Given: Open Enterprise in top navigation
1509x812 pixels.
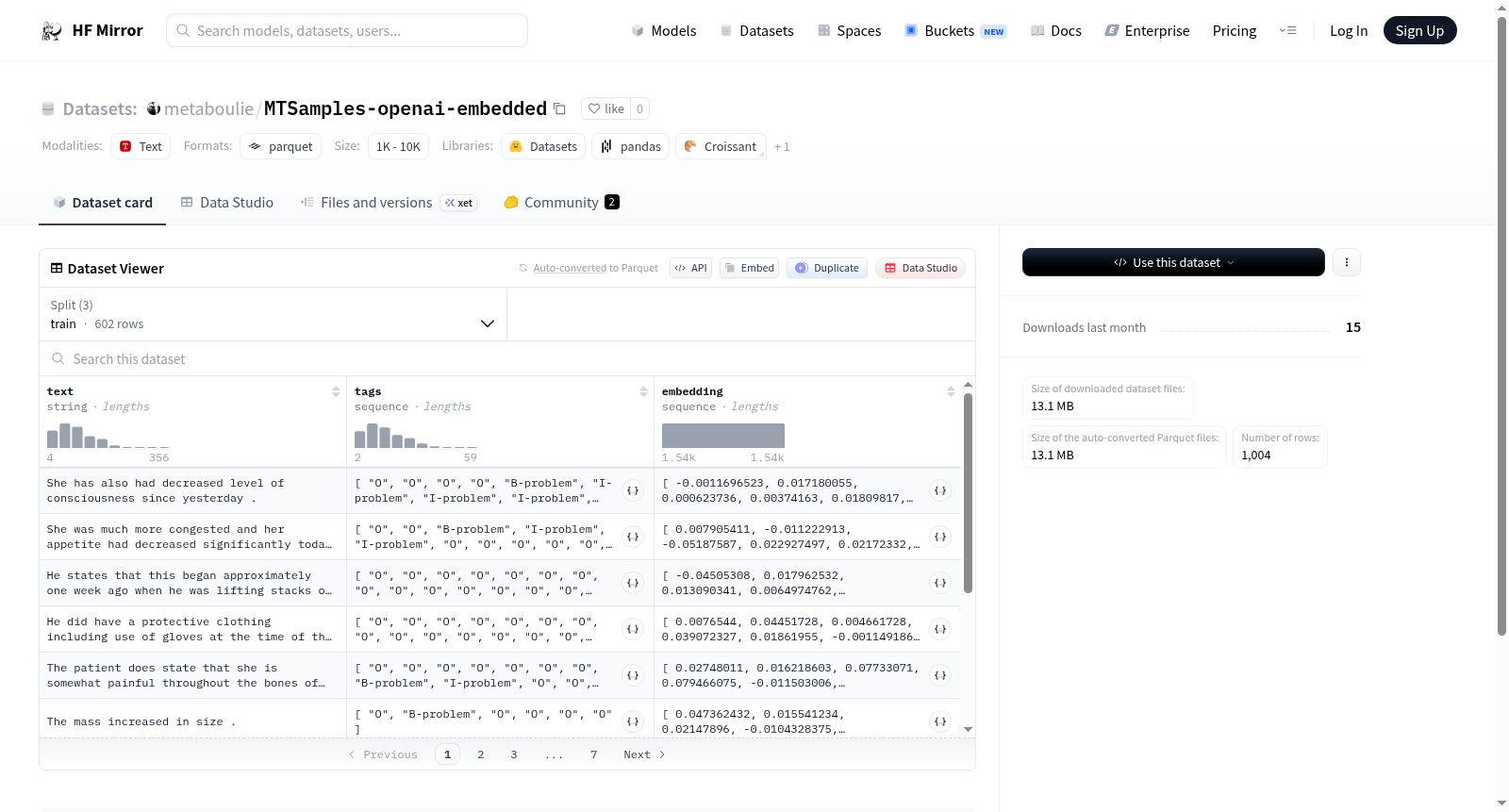Looking at the screenshot, I should [1148, 30].
